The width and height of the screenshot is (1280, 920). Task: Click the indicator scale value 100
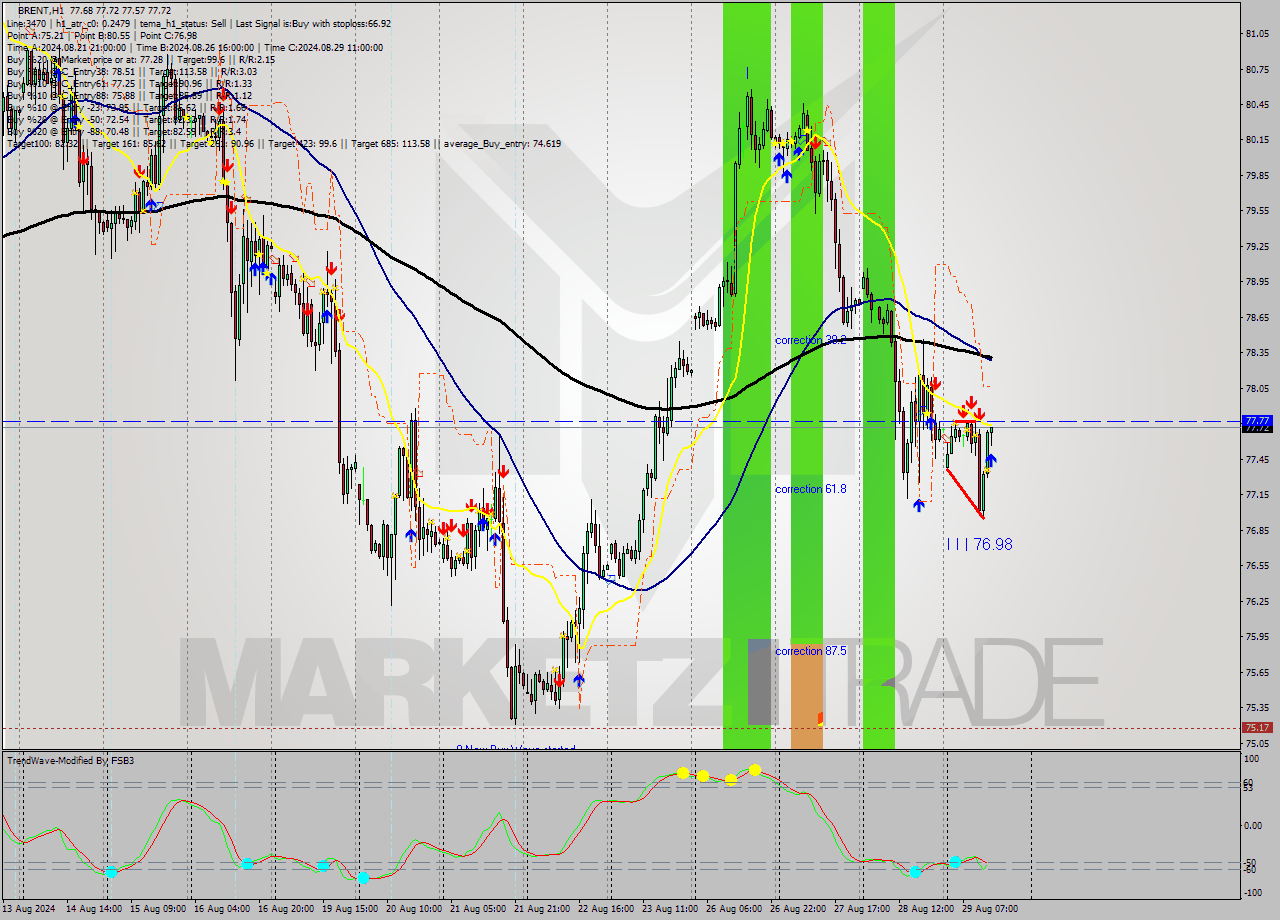tap(1254, 759)
